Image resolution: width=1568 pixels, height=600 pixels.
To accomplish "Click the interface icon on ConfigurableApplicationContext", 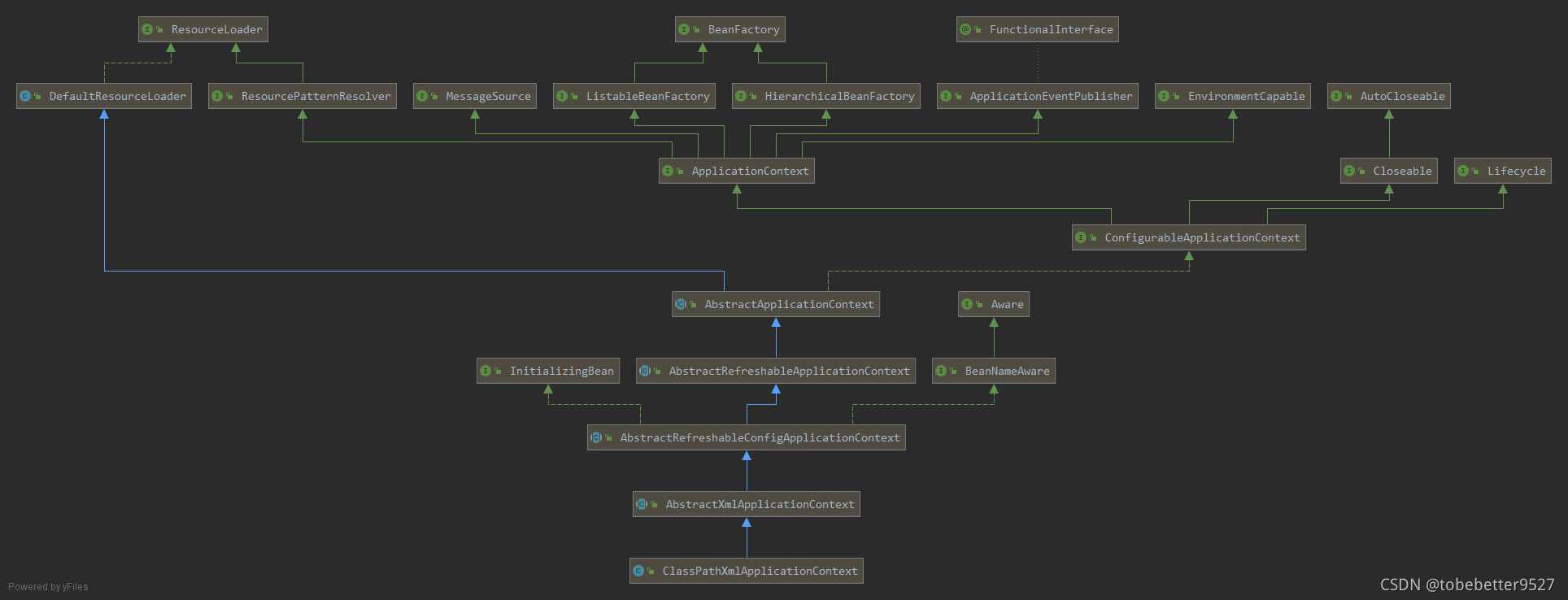I will 1081,237.
